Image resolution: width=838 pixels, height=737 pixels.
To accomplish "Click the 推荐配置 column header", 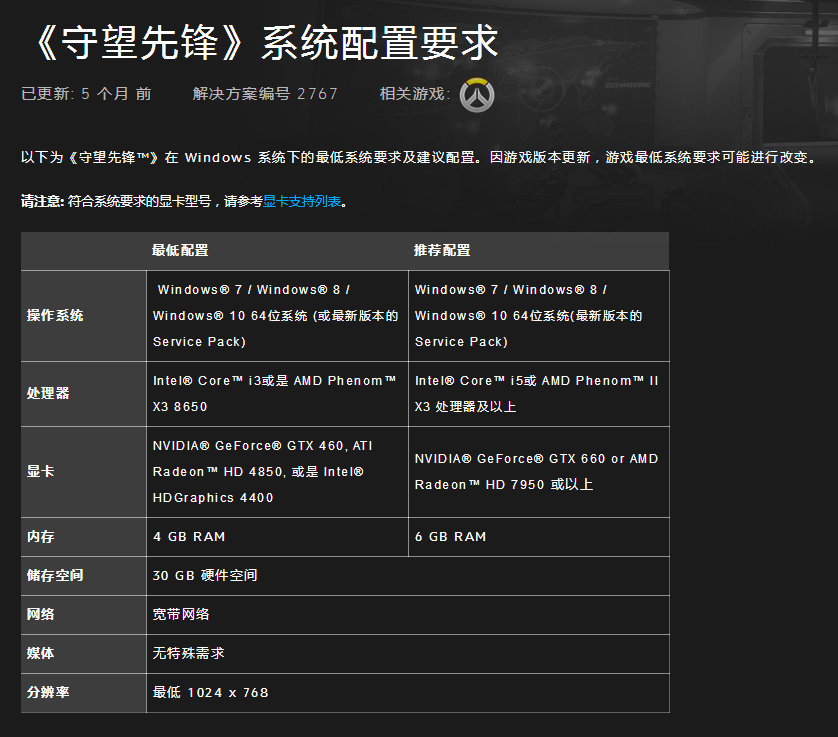I will tap(442, 250).
